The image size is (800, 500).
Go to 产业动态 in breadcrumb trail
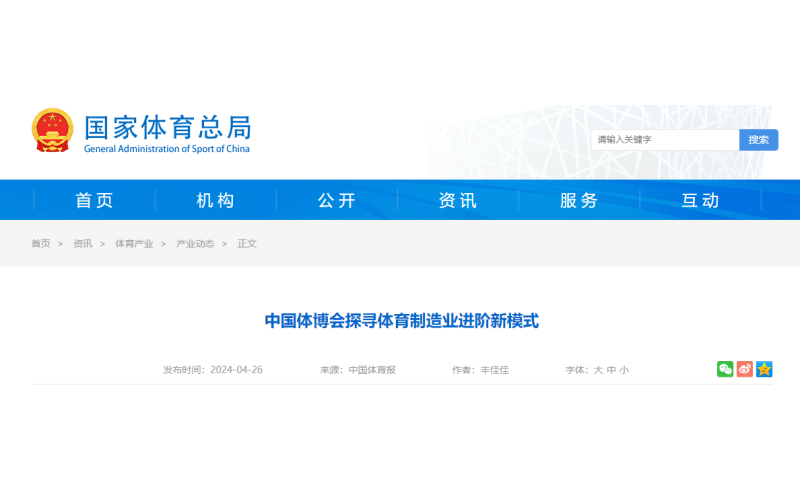195,243
